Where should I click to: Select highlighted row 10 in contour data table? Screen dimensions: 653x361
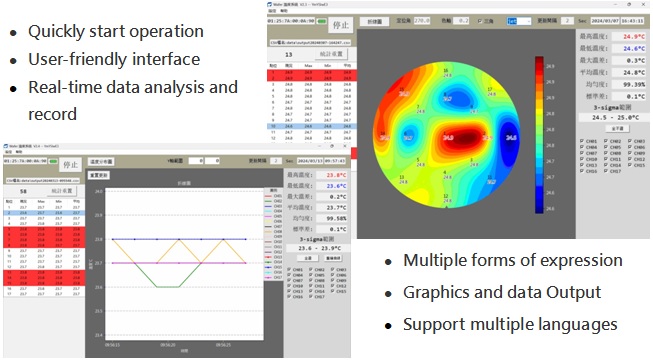312,126
